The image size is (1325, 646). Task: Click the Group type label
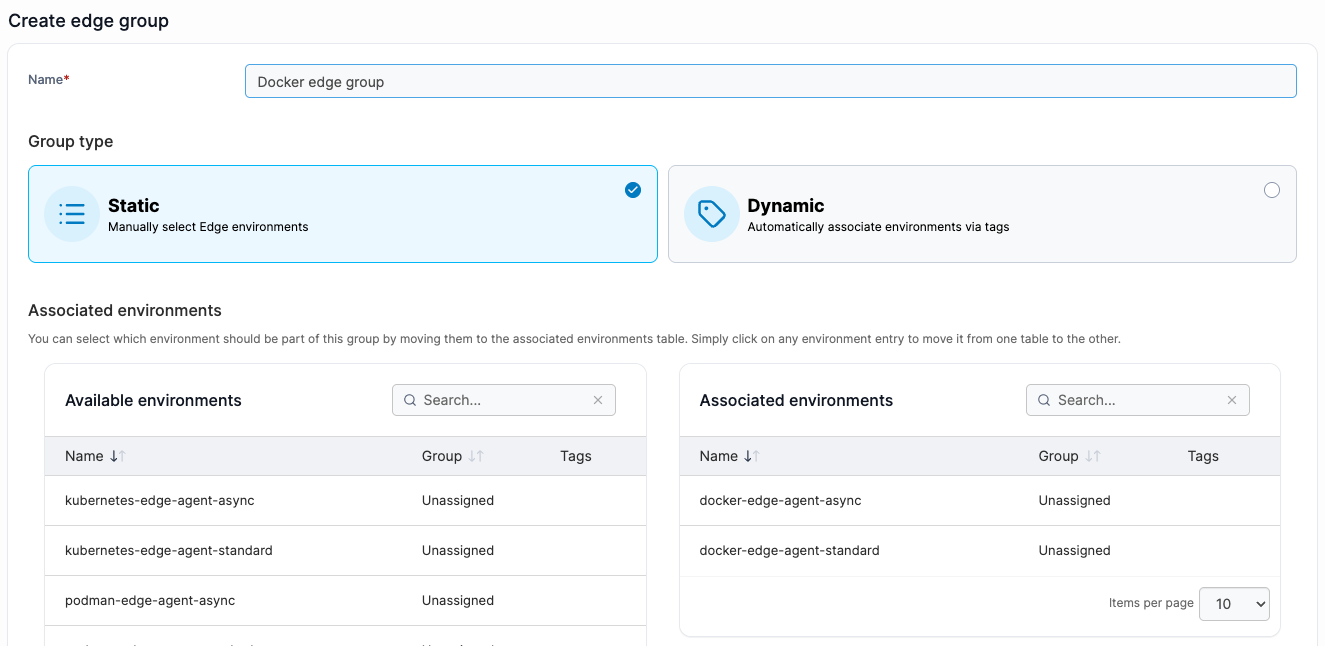pyautogui.click(x=71, y=141)
